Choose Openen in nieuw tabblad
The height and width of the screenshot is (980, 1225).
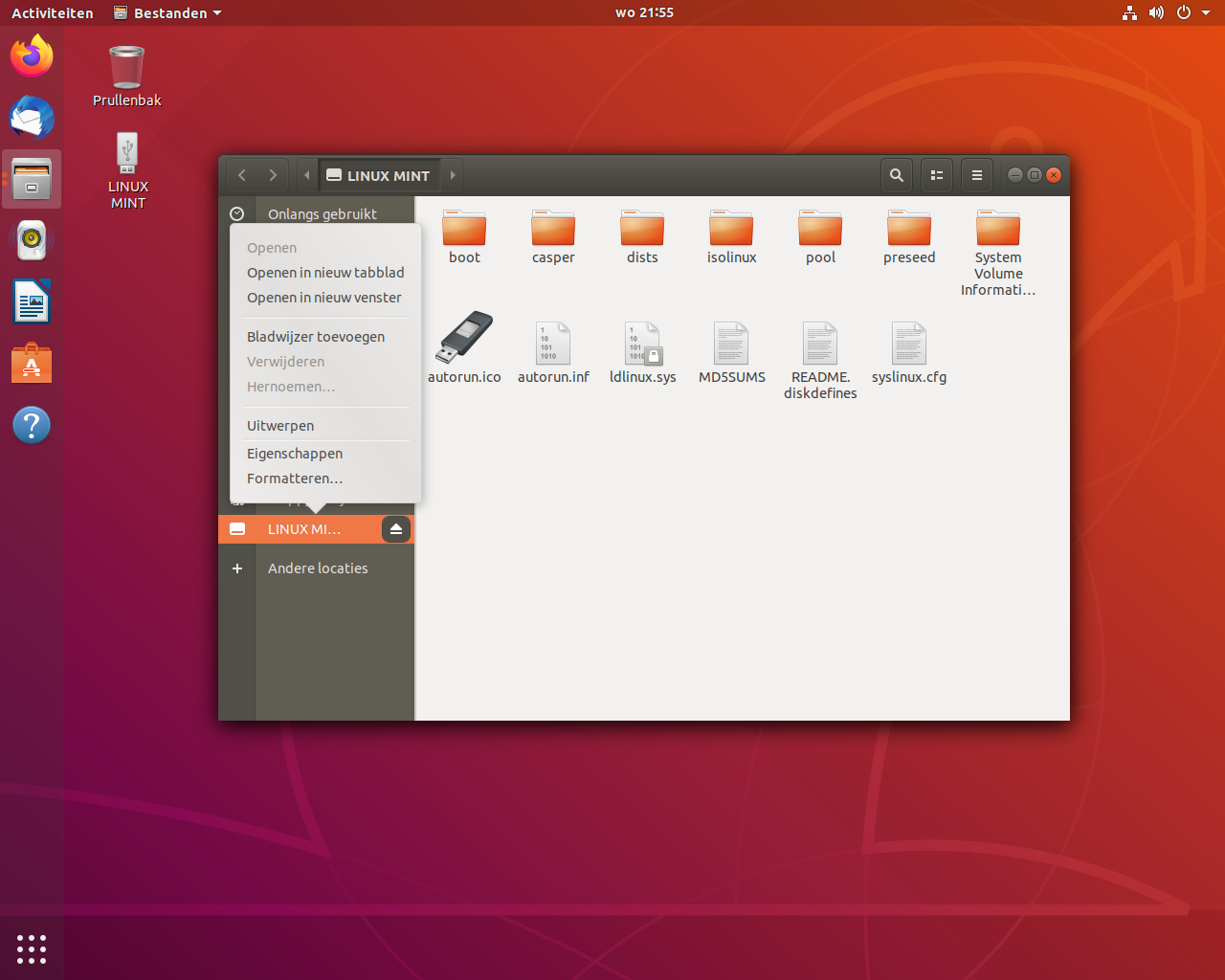click(x=325, y=273)
